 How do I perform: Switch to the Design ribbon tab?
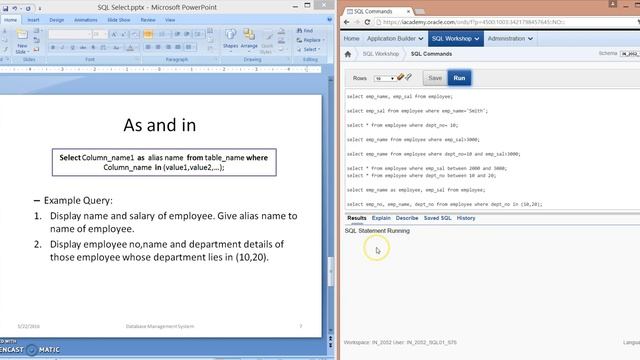coord(57,20)
